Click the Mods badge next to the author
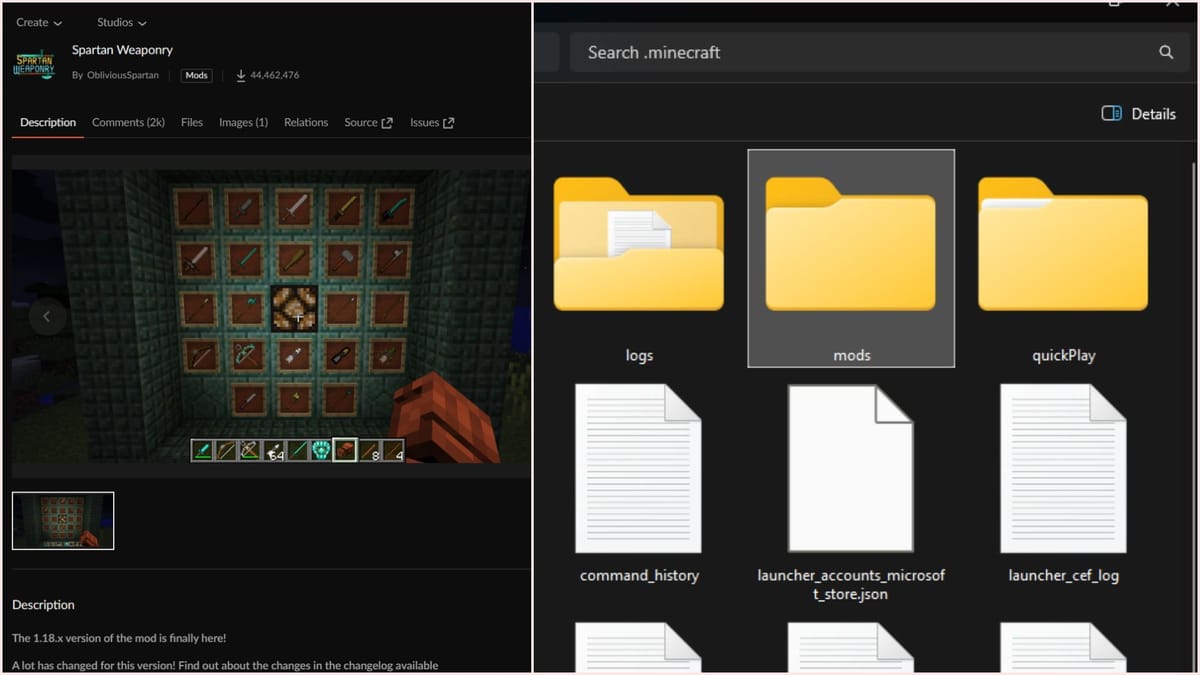The height and width of the screenshot is (675, 1200). tap(196, 75)
